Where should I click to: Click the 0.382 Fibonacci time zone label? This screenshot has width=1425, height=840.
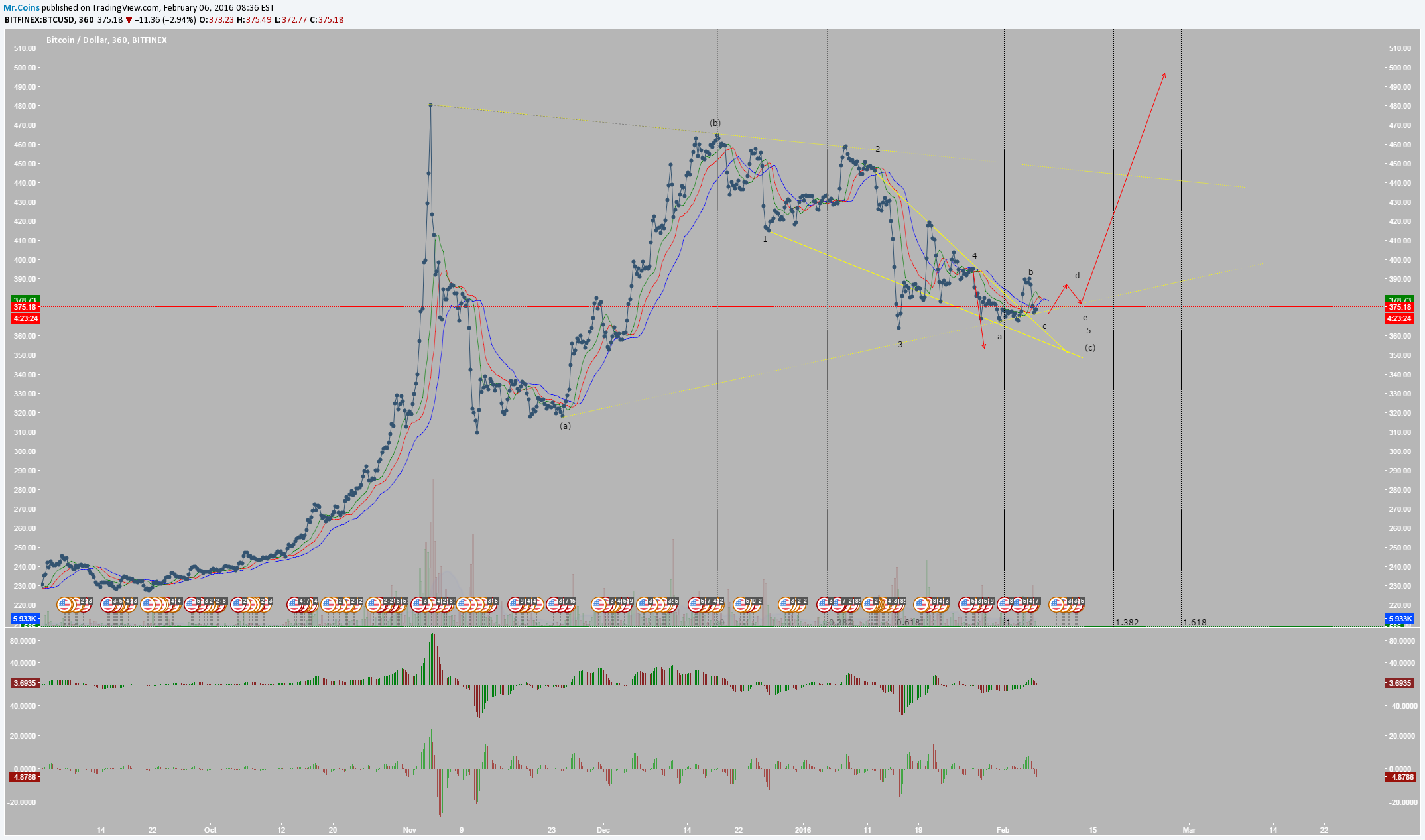pos(841,623)
